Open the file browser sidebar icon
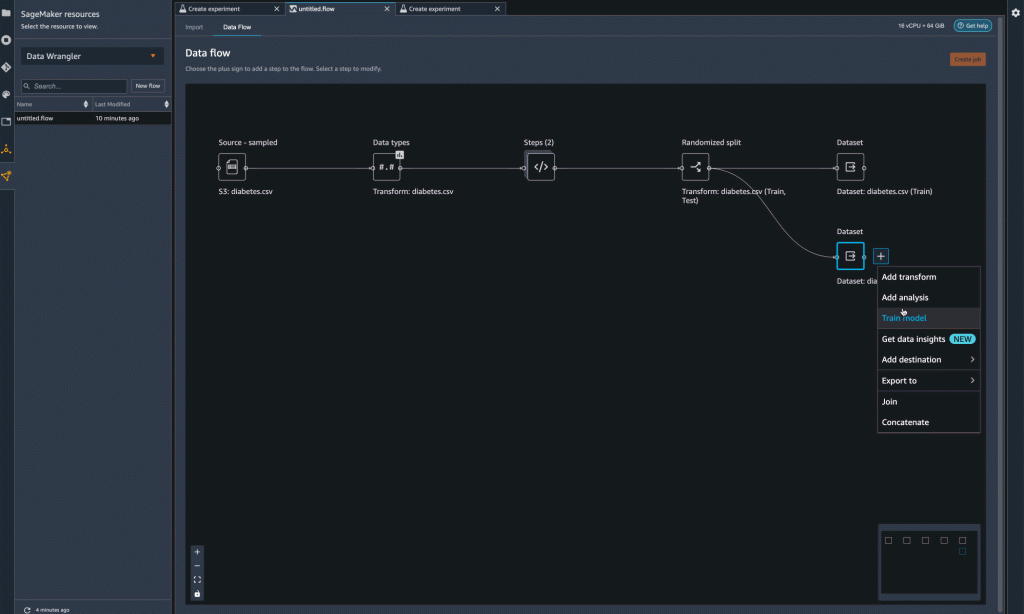This screenshot has width=1024, height=614. pyautogui.click(x=6, y=12)
